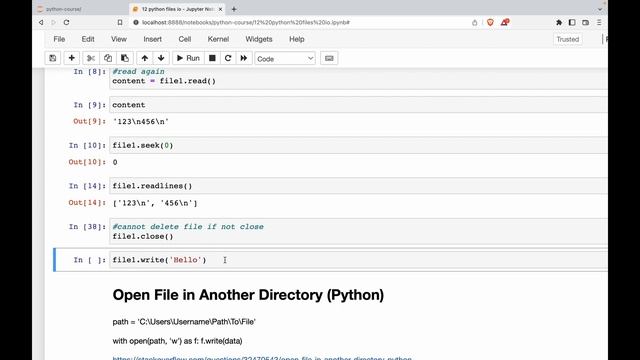Image resolution: width=640 pixels, height=360 pixels.
Task: Open the command palette keyboard icon
Action: tap(329, 58)
